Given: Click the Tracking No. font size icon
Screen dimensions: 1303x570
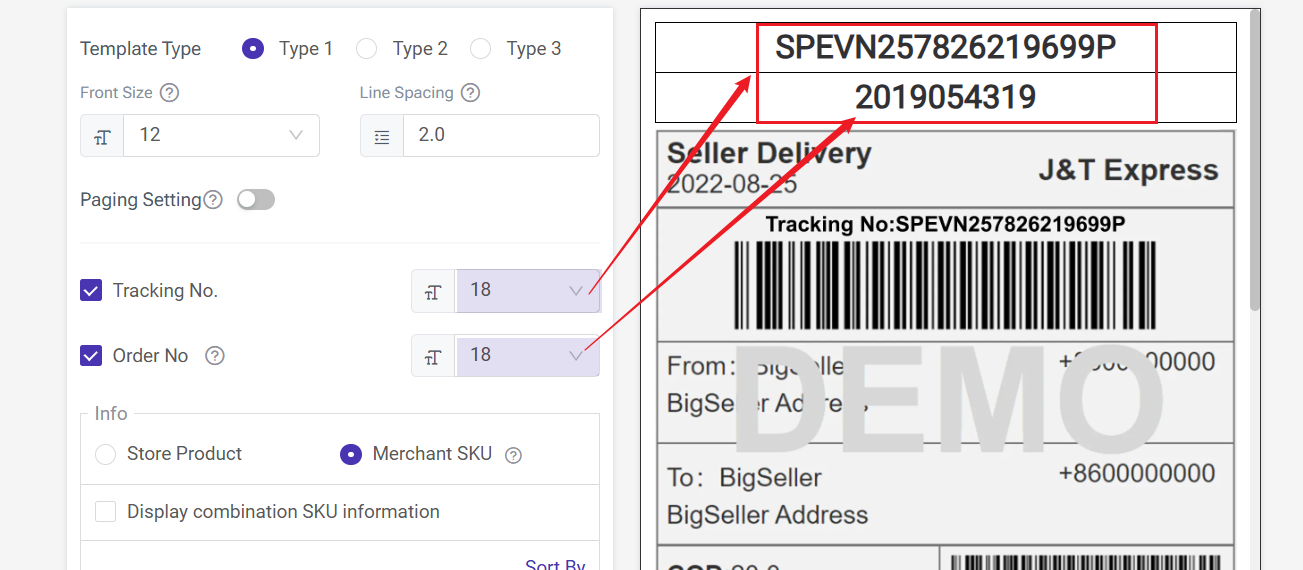Looking at the screenshot, I should coord(433,291).
